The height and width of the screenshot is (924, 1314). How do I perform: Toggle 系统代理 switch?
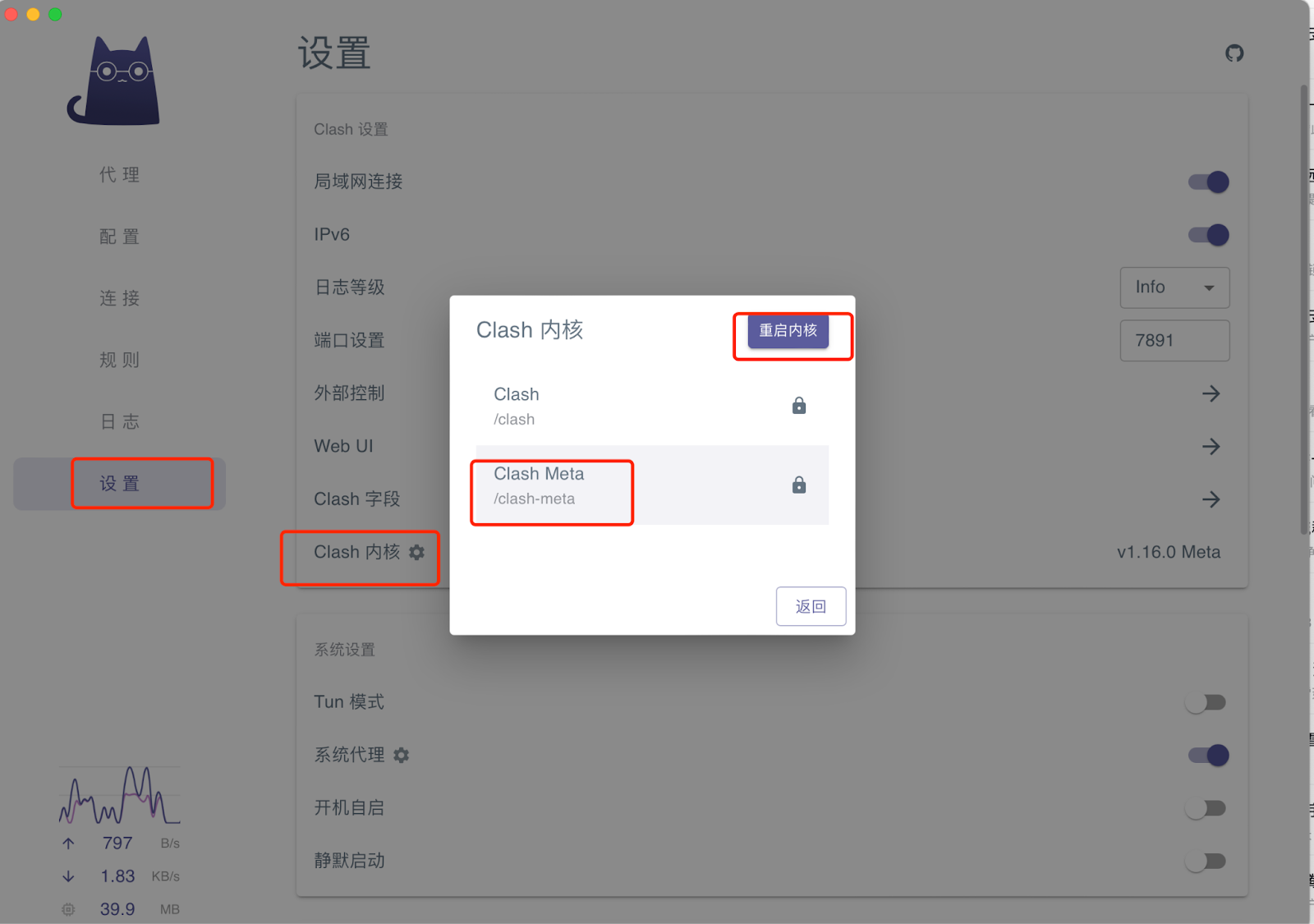click(x=1208, y=755)
